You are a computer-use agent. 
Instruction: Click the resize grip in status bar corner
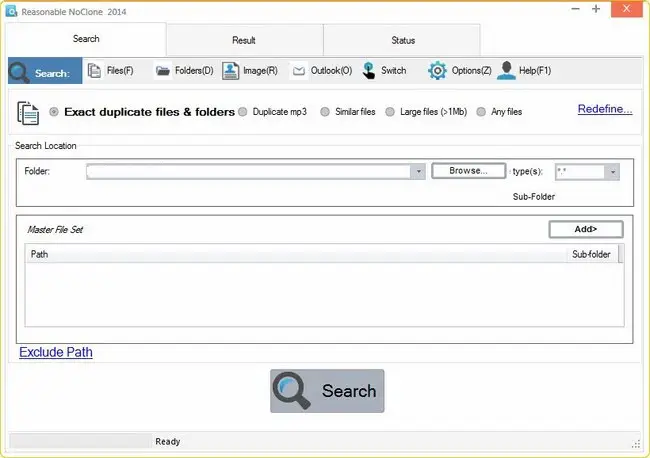pos(635,444)
